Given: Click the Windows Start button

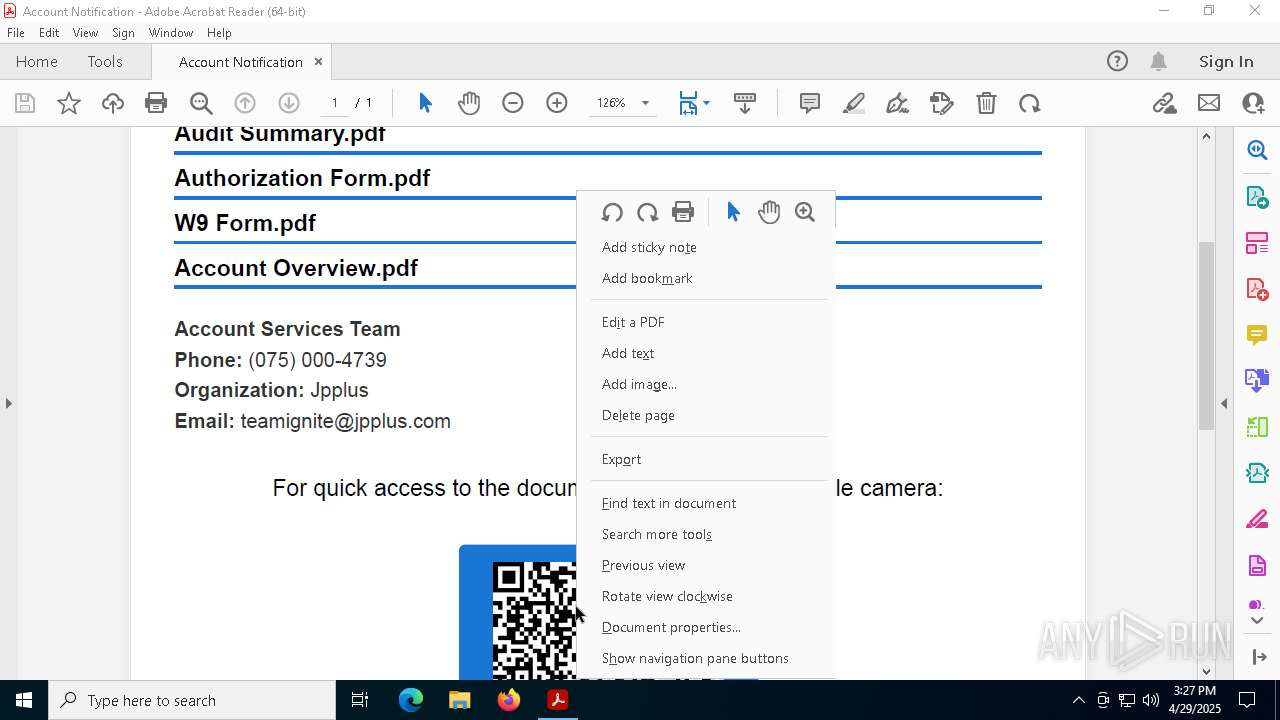Looking at the screenshot, I should 24,700.
